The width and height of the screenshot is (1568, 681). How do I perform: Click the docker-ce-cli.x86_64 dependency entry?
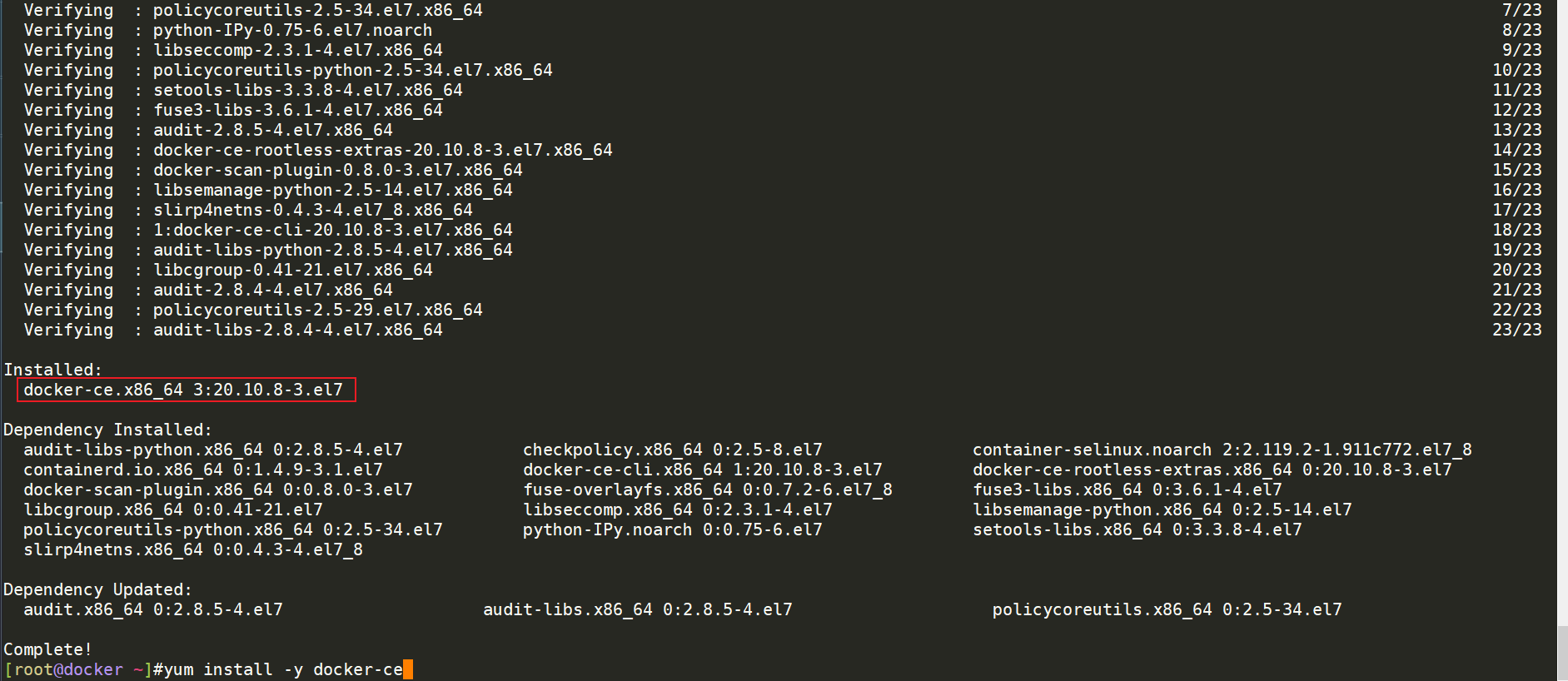[703, 470]
